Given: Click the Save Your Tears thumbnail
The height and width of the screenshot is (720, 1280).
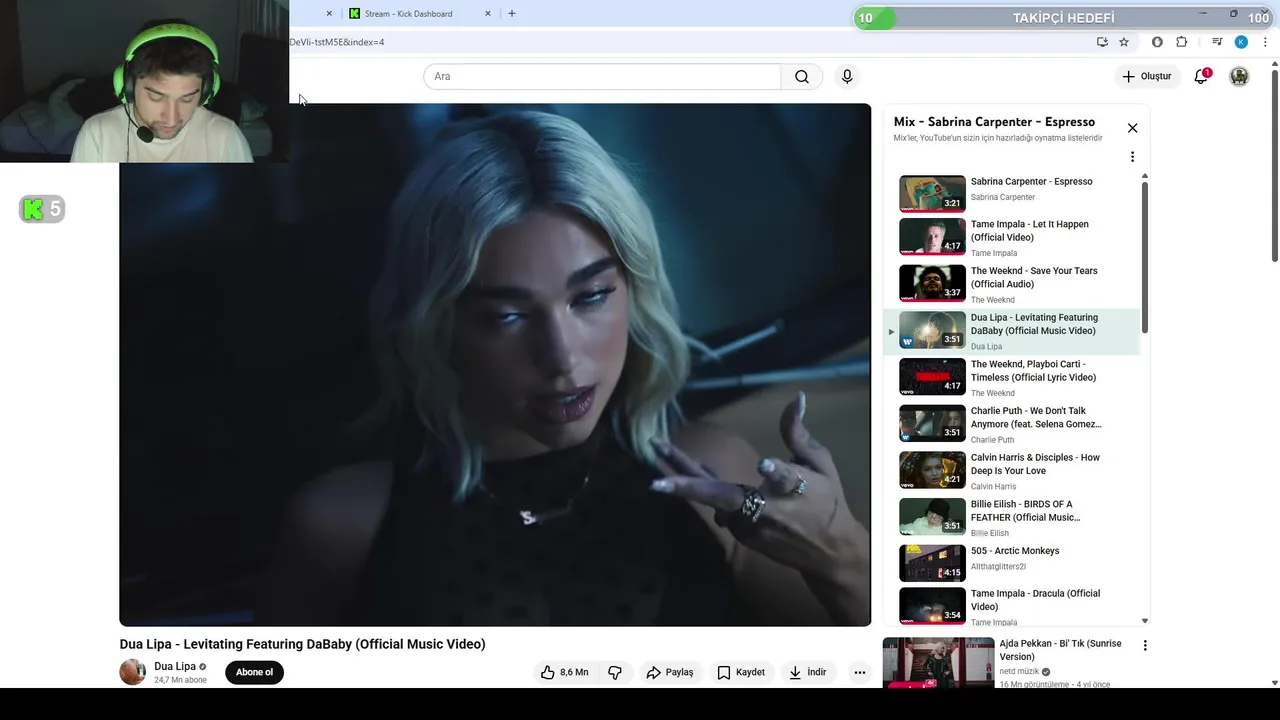Looking at the screenshot, I should (x=932, y=284).
